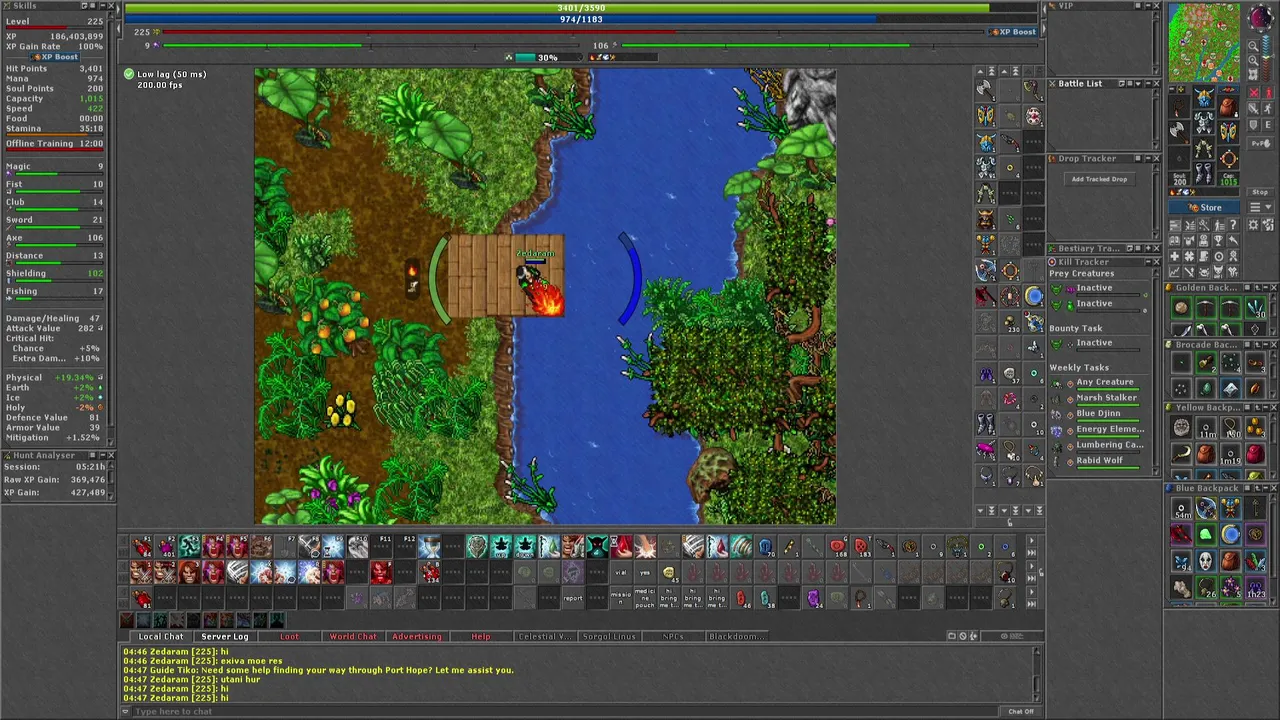Click the 'yes' action button
The image size is (1280, 720).
pos(645,573)
